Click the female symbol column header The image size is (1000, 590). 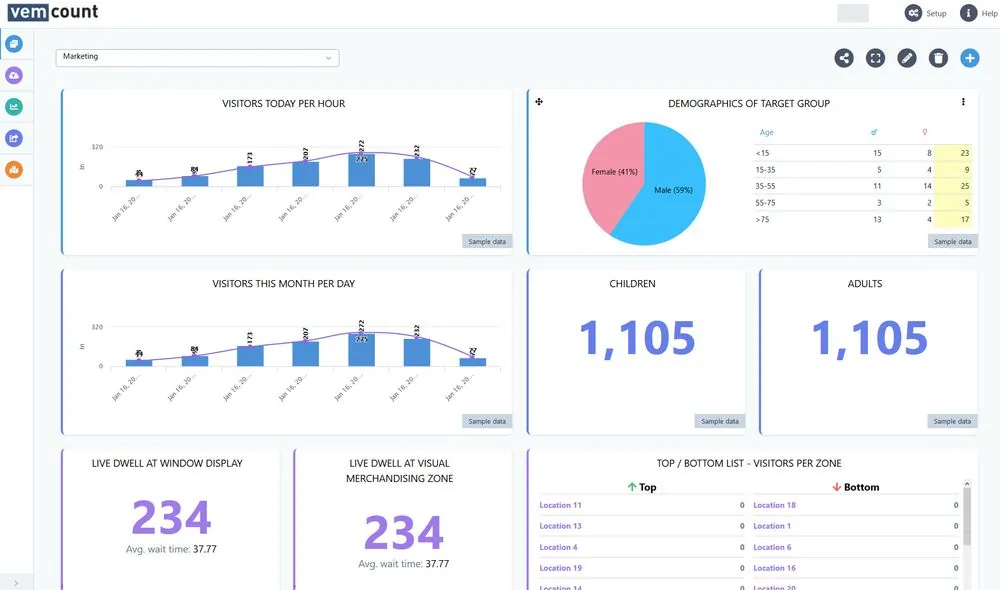(925, 132)
